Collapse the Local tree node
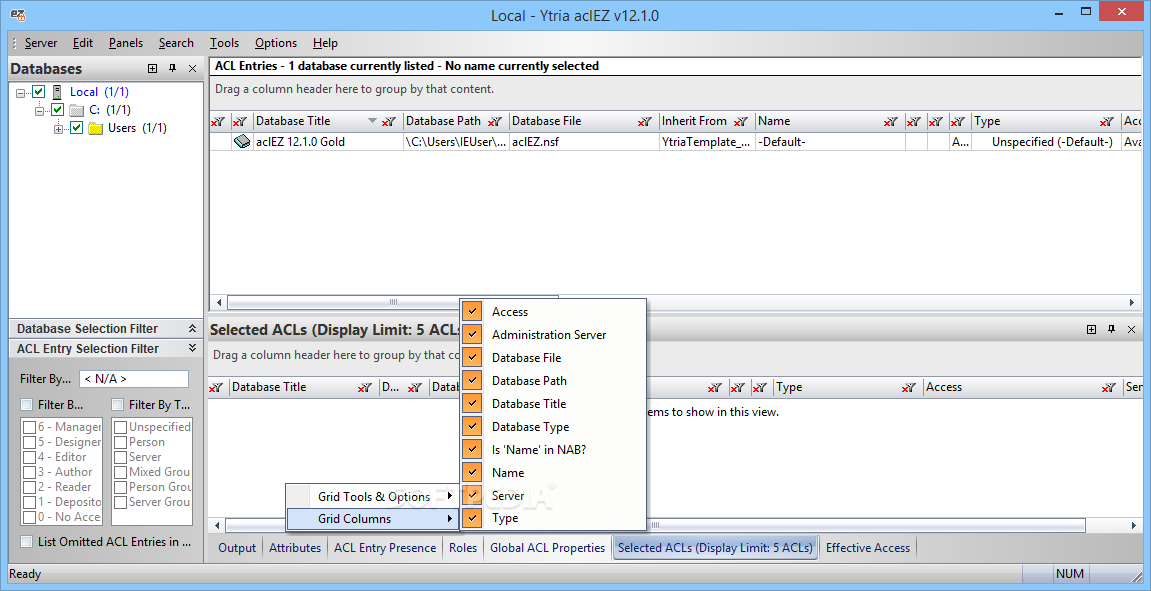The image size is (1151, 591). pos(21,93)
